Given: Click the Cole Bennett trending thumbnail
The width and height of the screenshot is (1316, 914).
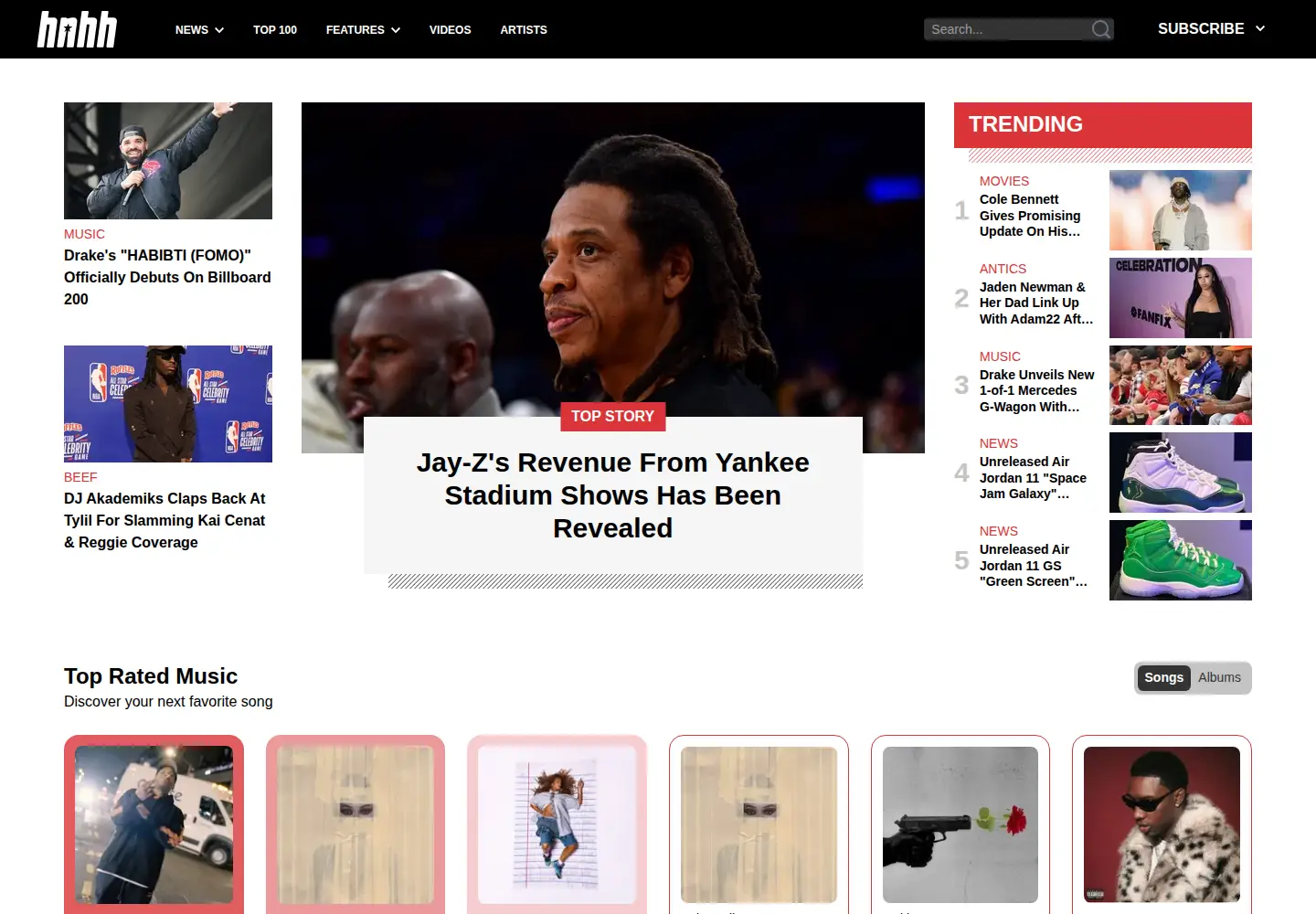Looking at the screenshot, I should pos(1181,210).
